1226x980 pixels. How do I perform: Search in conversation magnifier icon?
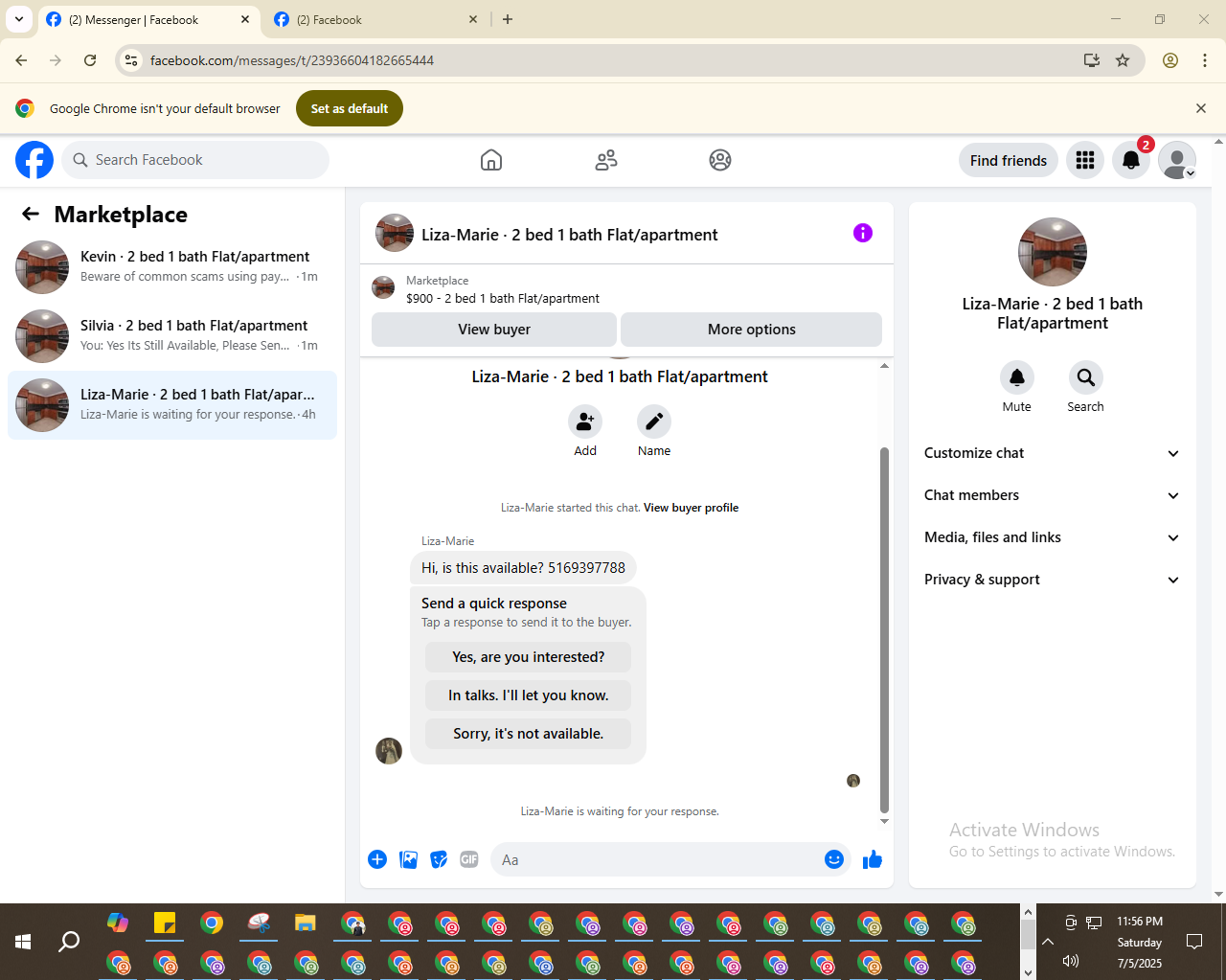[x=1086, y=377]
